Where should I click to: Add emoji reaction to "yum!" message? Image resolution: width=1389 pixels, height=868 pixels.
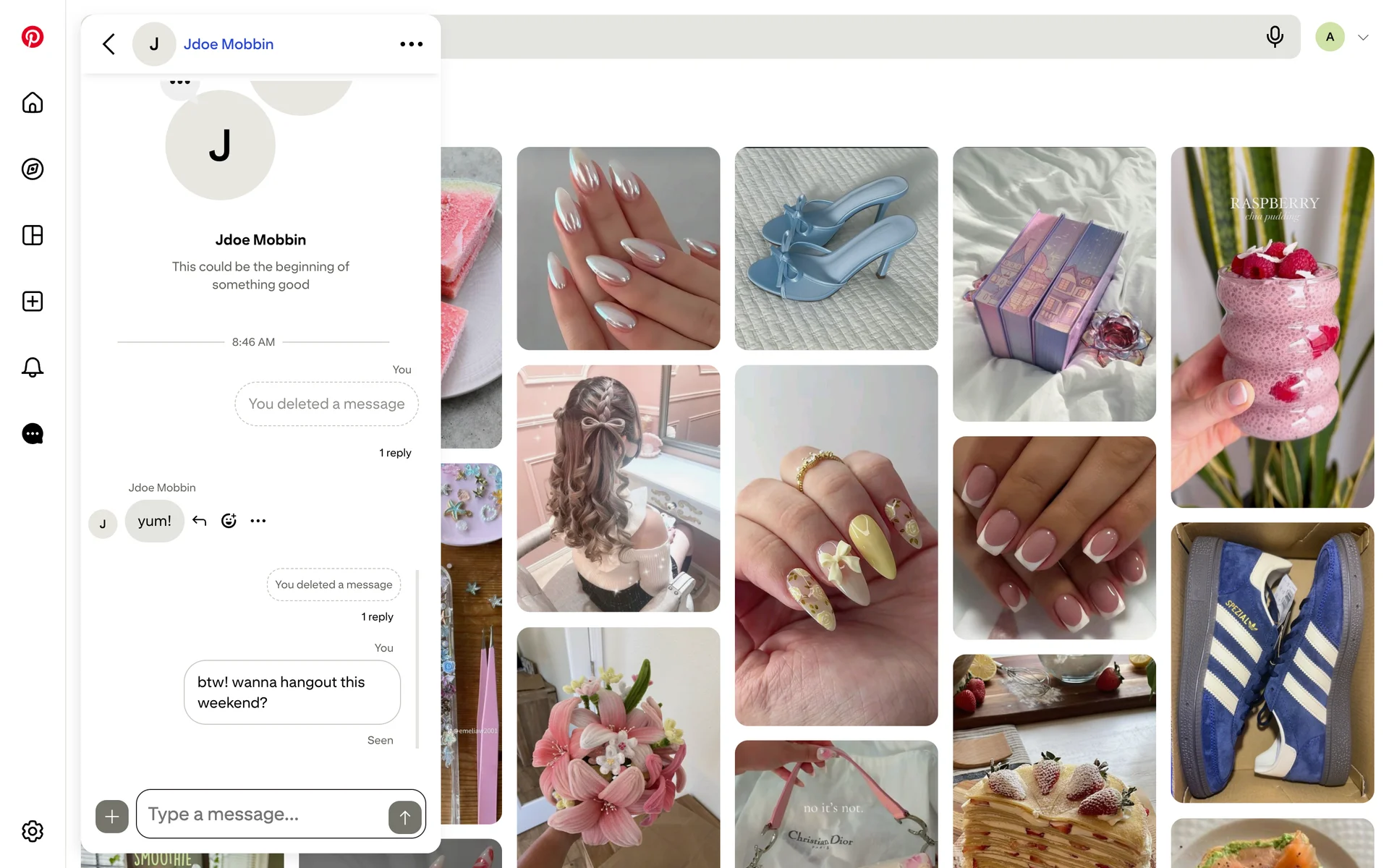229,521
